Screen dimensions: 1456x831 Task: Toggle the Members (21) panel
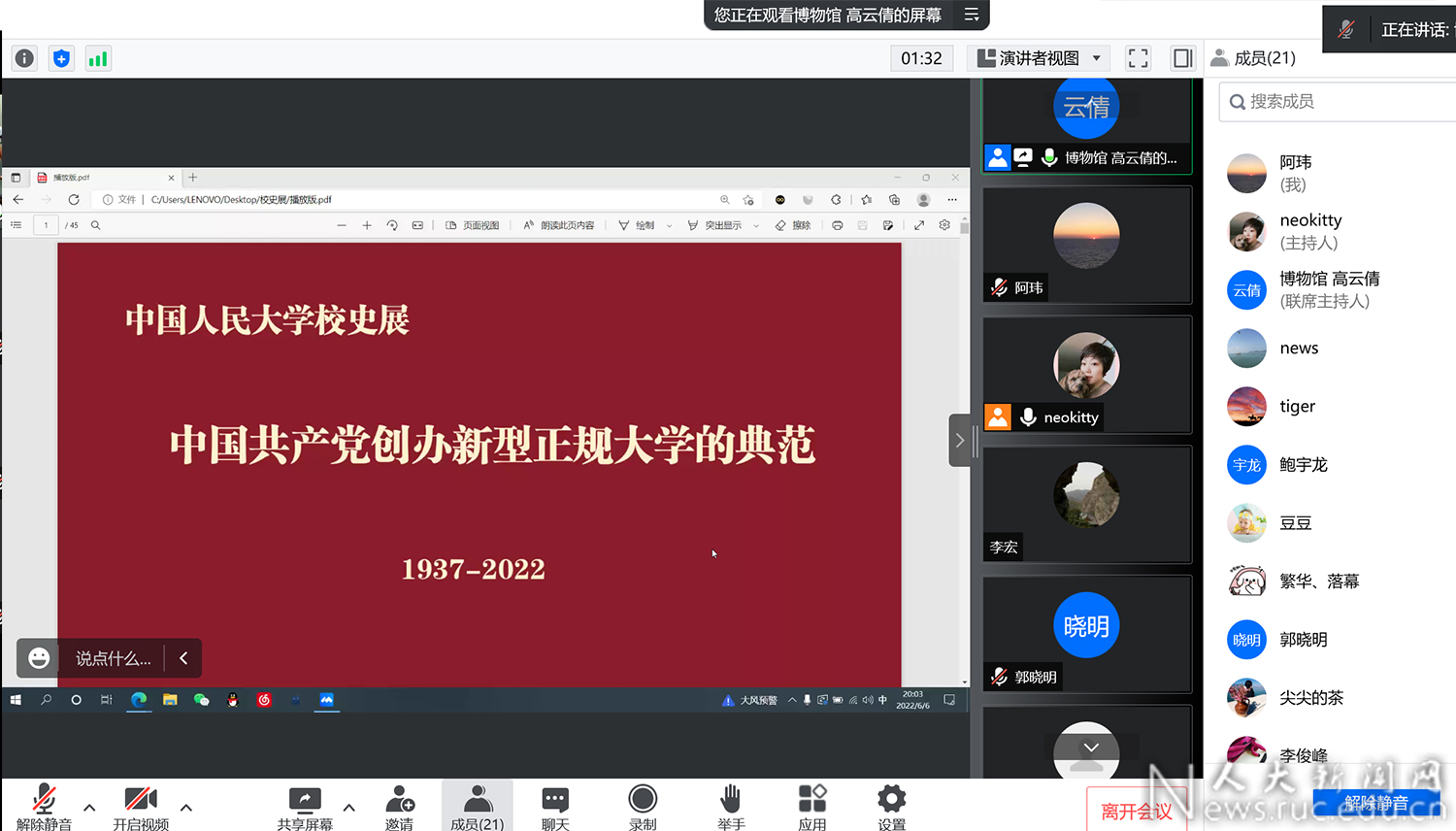click(477, 807)
